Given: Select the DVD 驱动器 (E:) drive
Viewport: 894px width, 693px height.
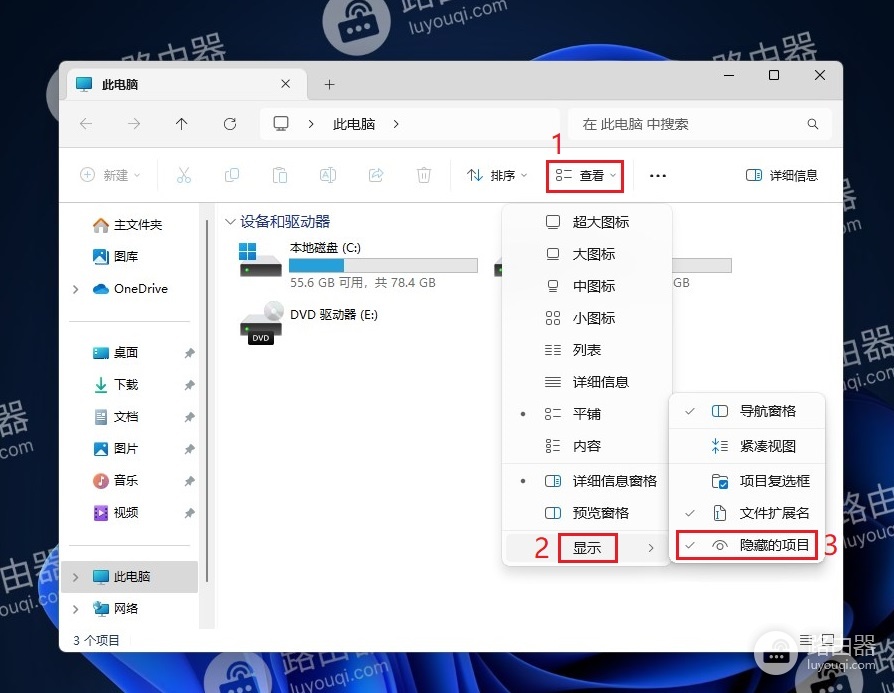Looking at the screenshot, I should 308,323.
